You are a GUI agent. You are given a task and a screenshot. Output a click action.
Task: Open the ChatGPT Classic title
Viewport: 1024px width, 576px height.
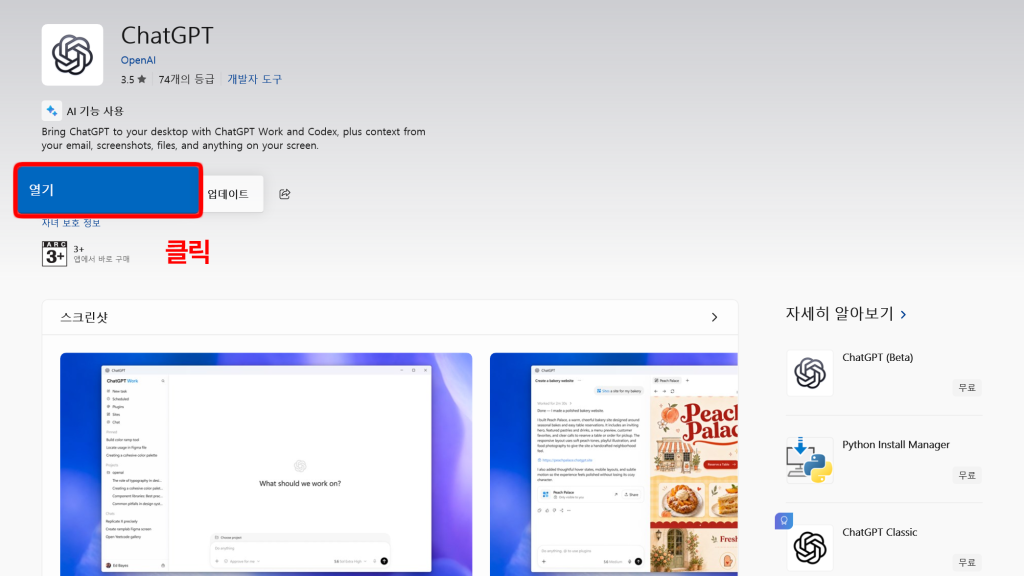click(x=880, y=532)
